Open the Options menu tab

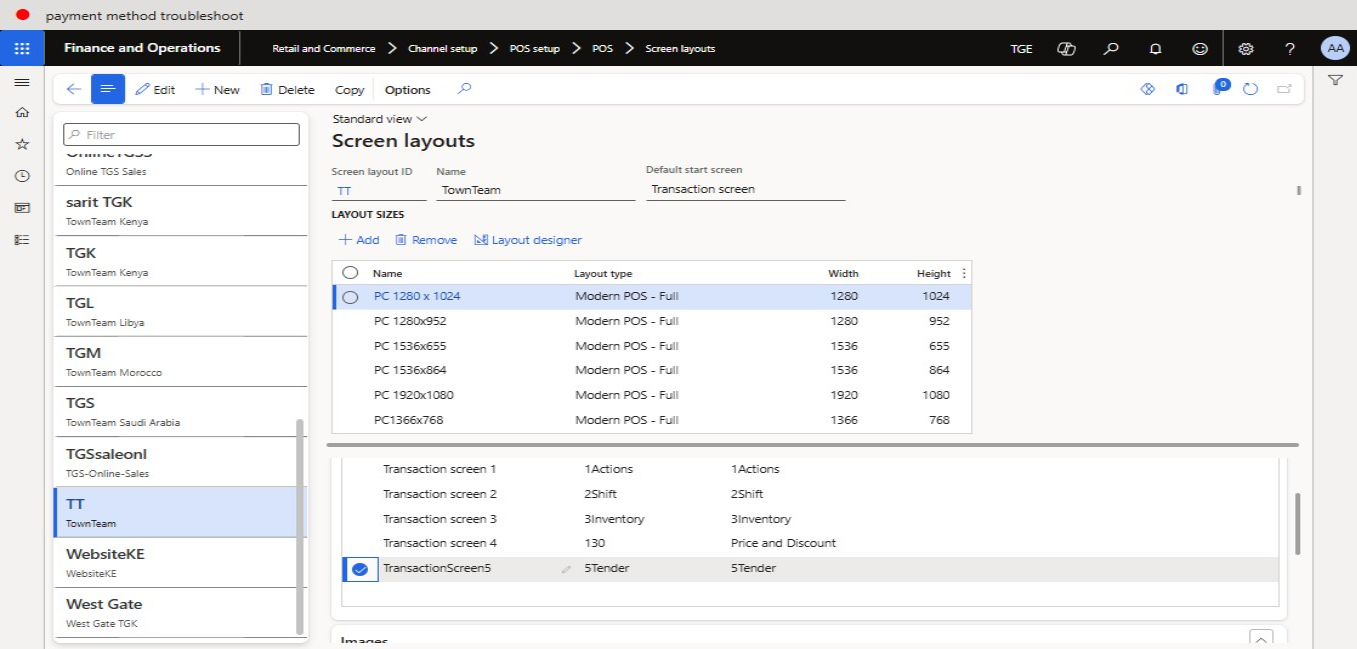click(407, 89)
